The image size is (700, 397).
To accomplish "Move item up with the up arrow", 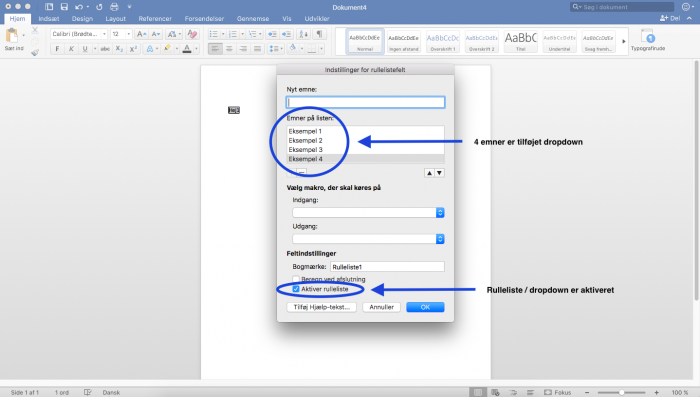I will 429,173.
